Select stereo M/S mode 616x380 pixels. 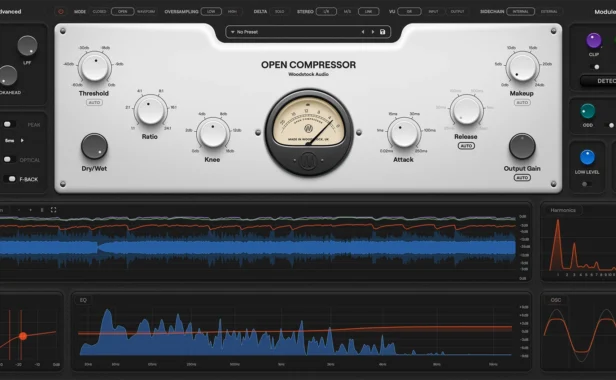[347, 12]
